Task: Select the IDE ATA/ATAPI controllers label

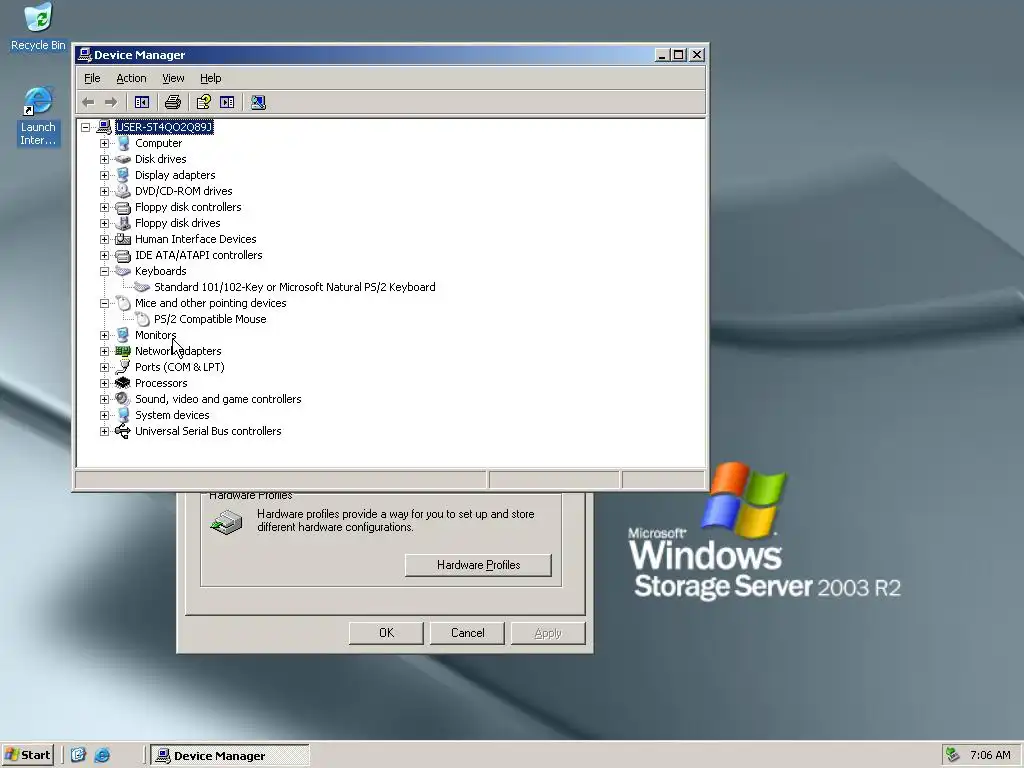Action: pos(199,255)
